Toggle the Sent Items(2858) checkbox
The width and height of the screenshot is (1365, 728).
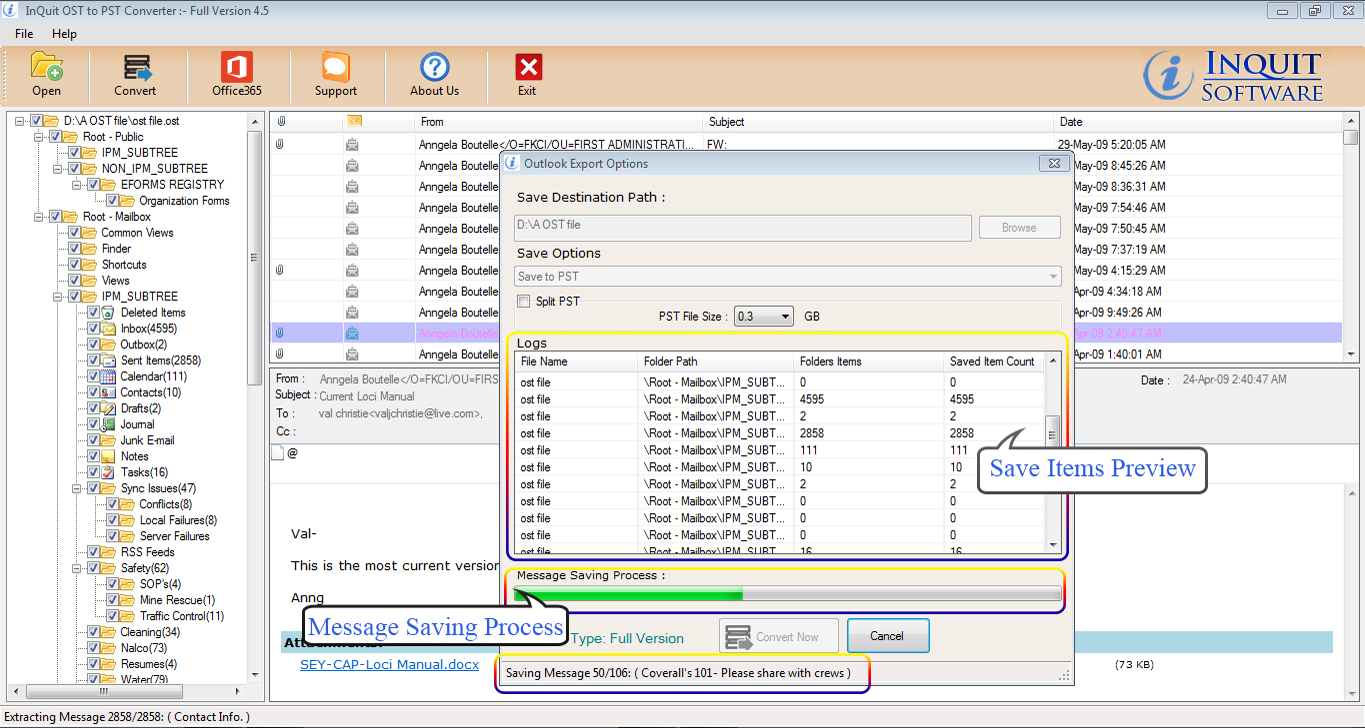click(x=93, y=360)
